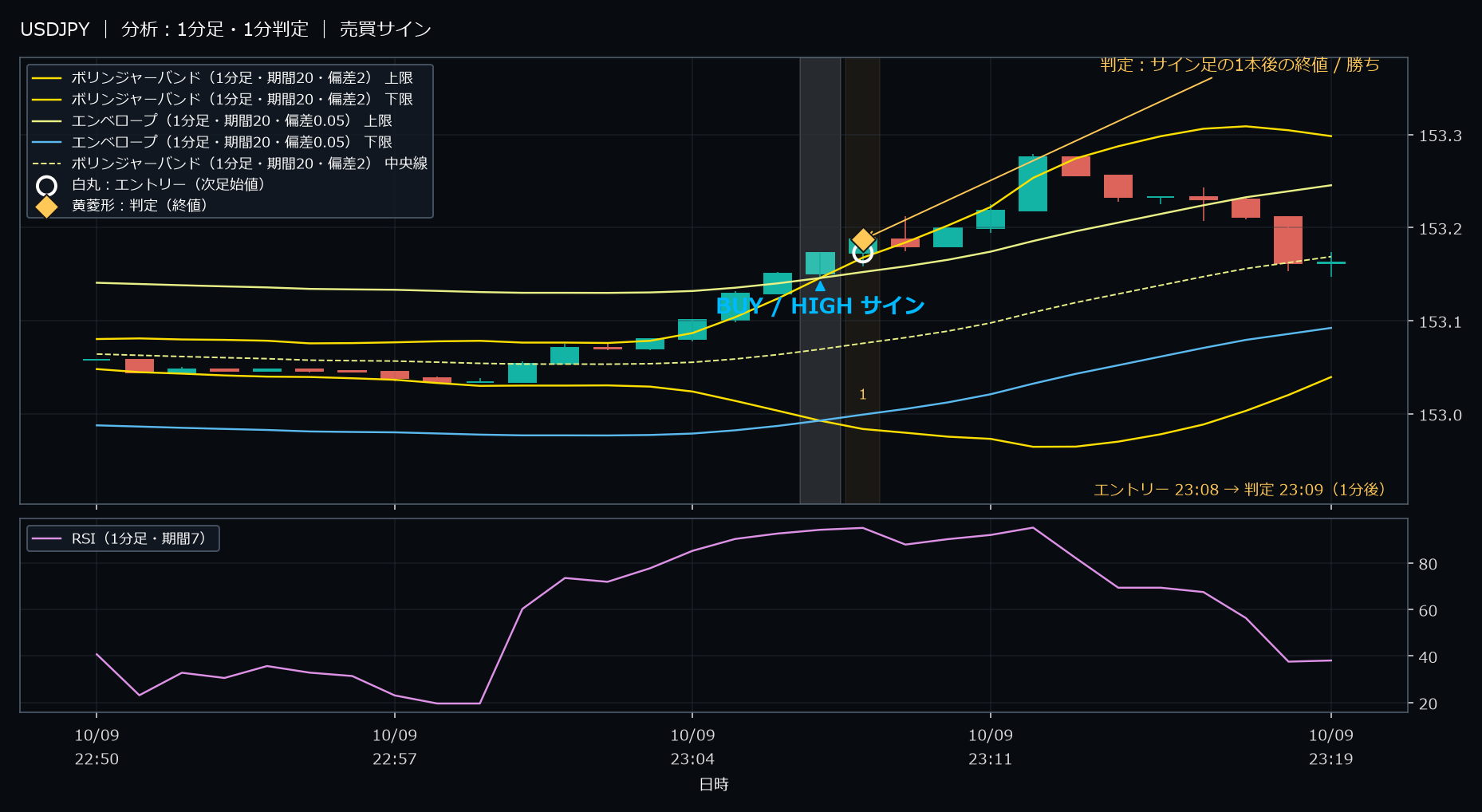Click the blue BUY signal arrow triangle
Viewport: 1482px width, 812px height.
[x=820, y=286]
